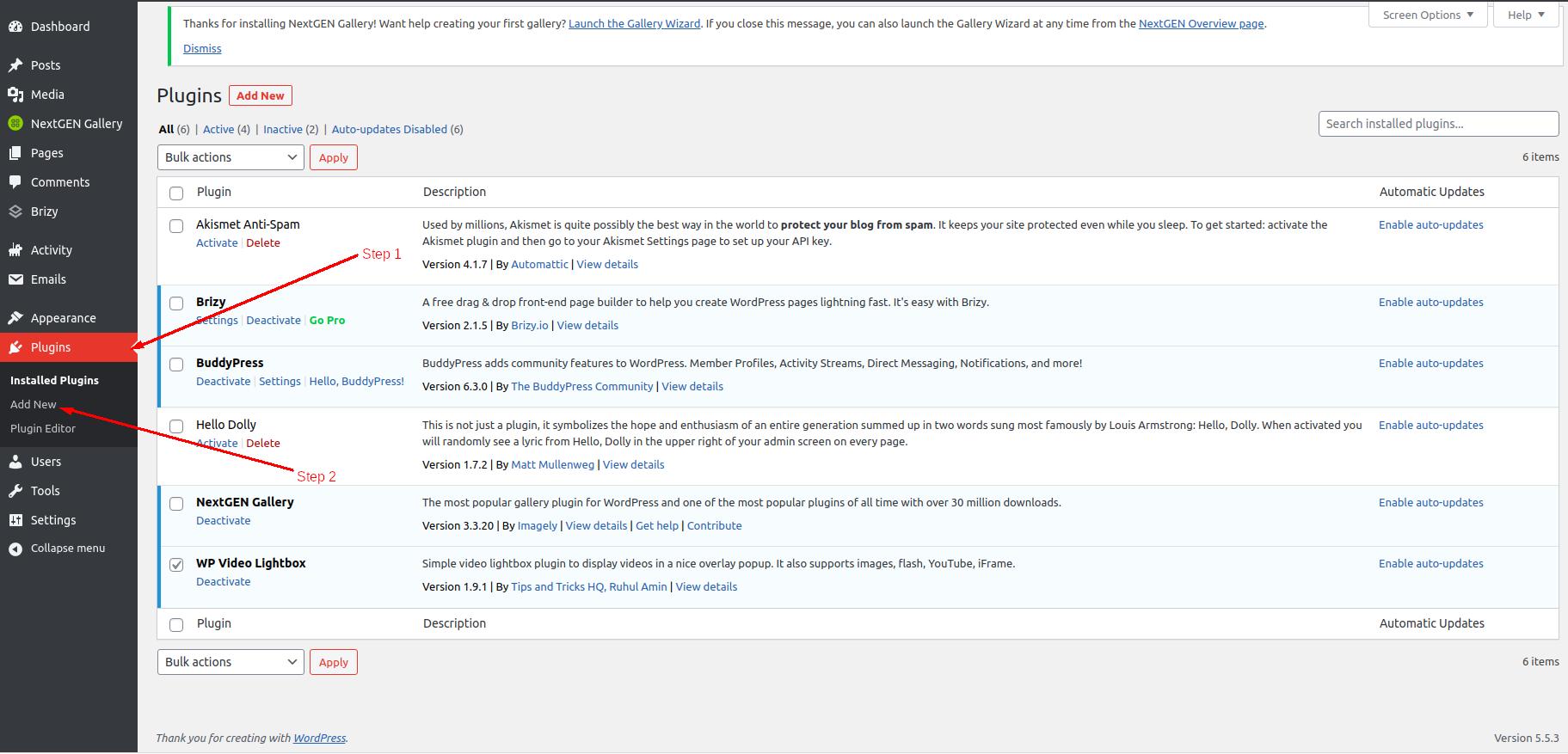Image resolution: width=1568 pixels, height=754 pixels.
Task: Open the top Bulk actions dropdown
Action: 231,157
